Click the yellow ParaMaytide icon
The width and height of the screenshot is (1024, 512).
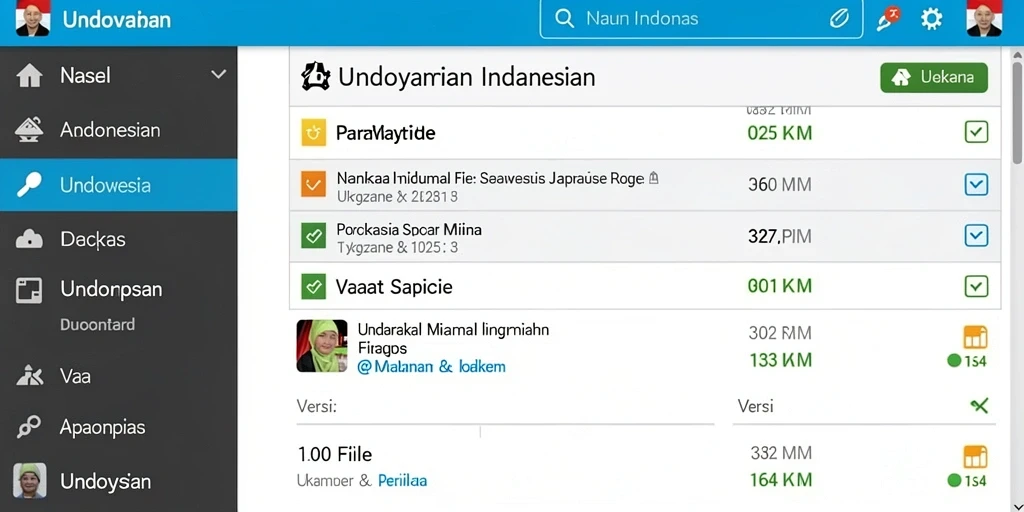click(x=313, y=133)
